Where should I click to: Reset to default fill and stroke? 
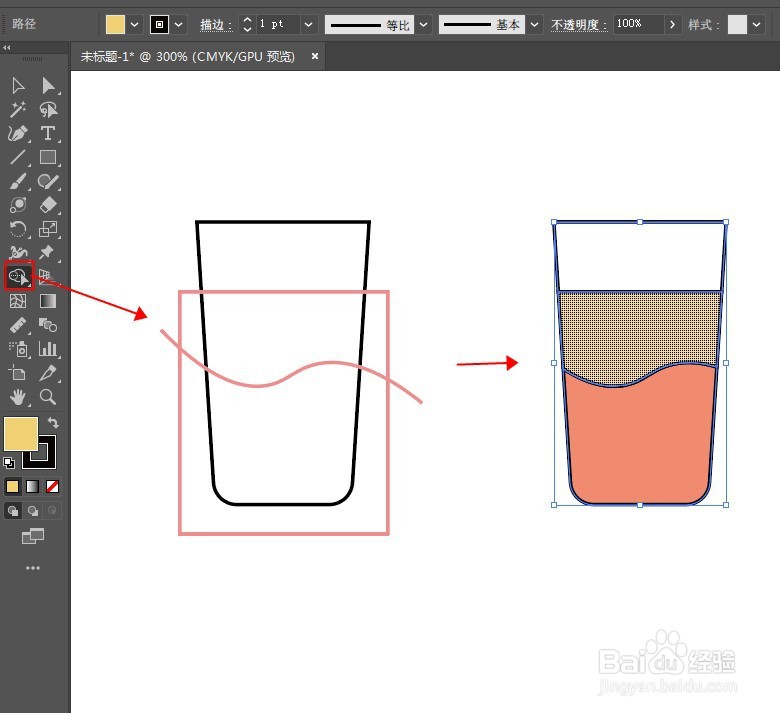point(9,463)
